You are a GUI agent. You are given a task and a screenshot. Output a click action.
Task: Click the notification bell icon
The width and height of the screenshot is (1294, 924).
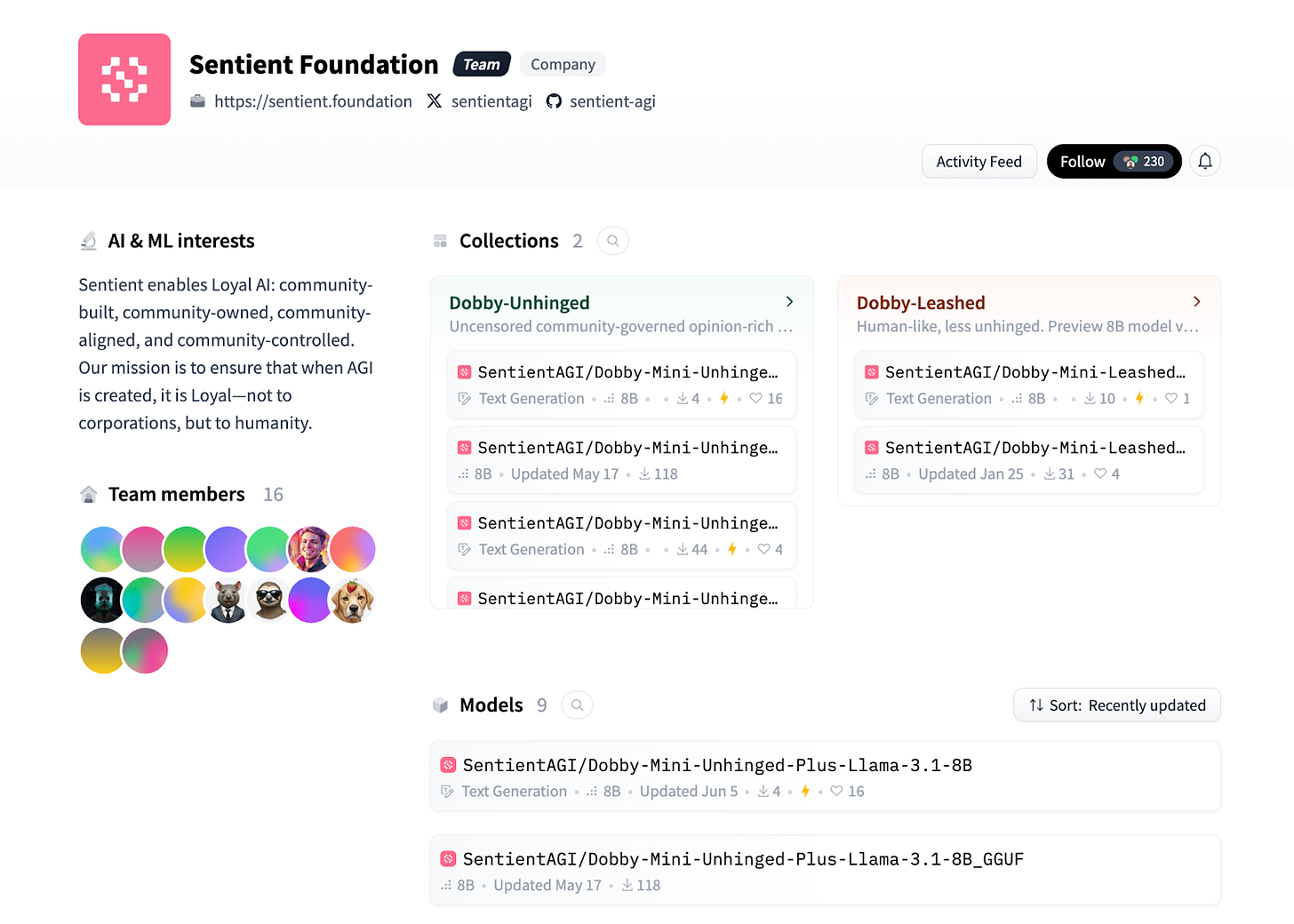(1204, 161)
